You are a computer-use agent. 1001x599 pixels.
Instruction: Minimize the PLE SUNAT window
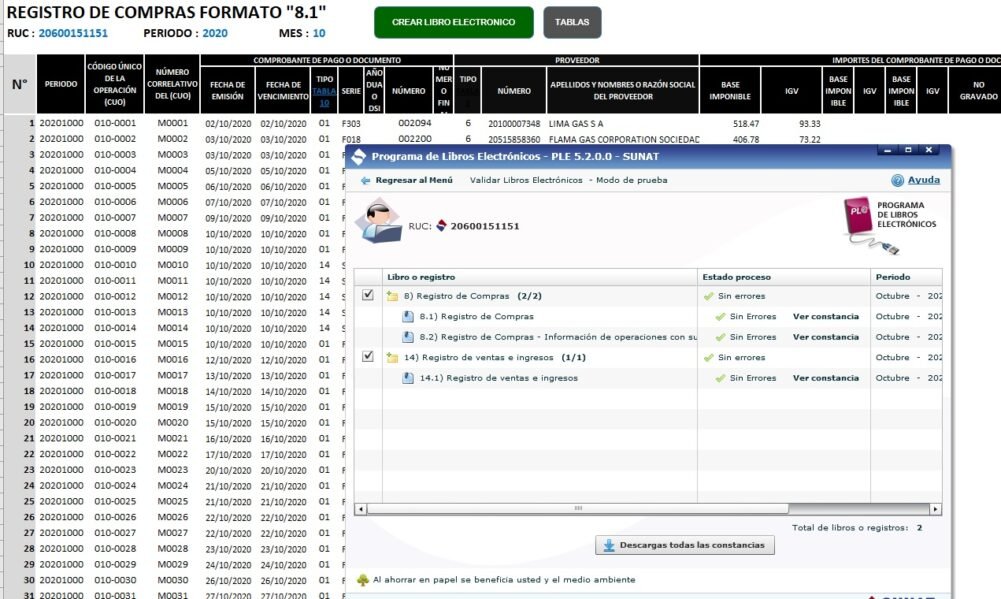tap(887, 150)
